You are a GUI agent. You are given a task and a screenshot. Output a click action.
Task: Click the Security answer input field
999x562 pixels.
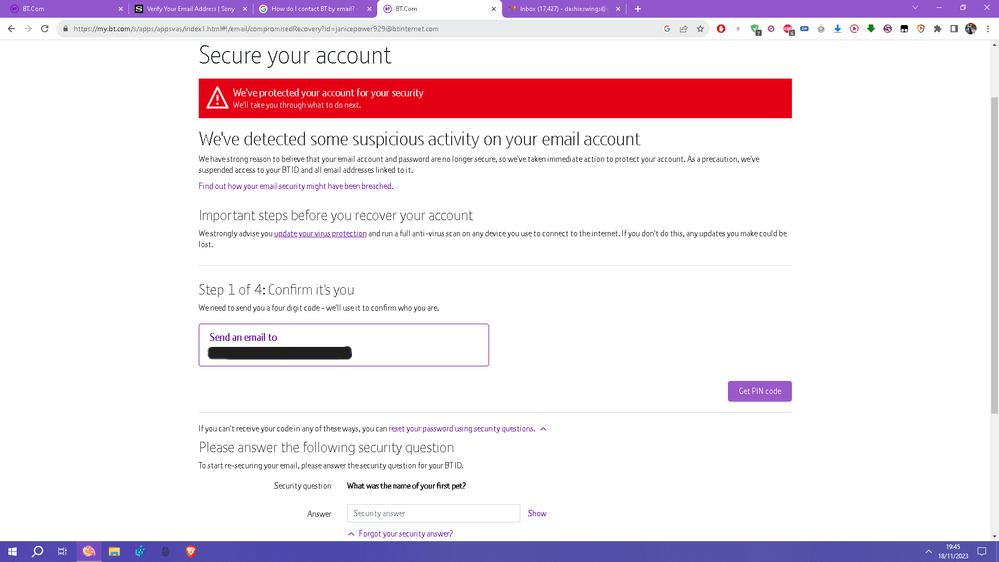433,514
